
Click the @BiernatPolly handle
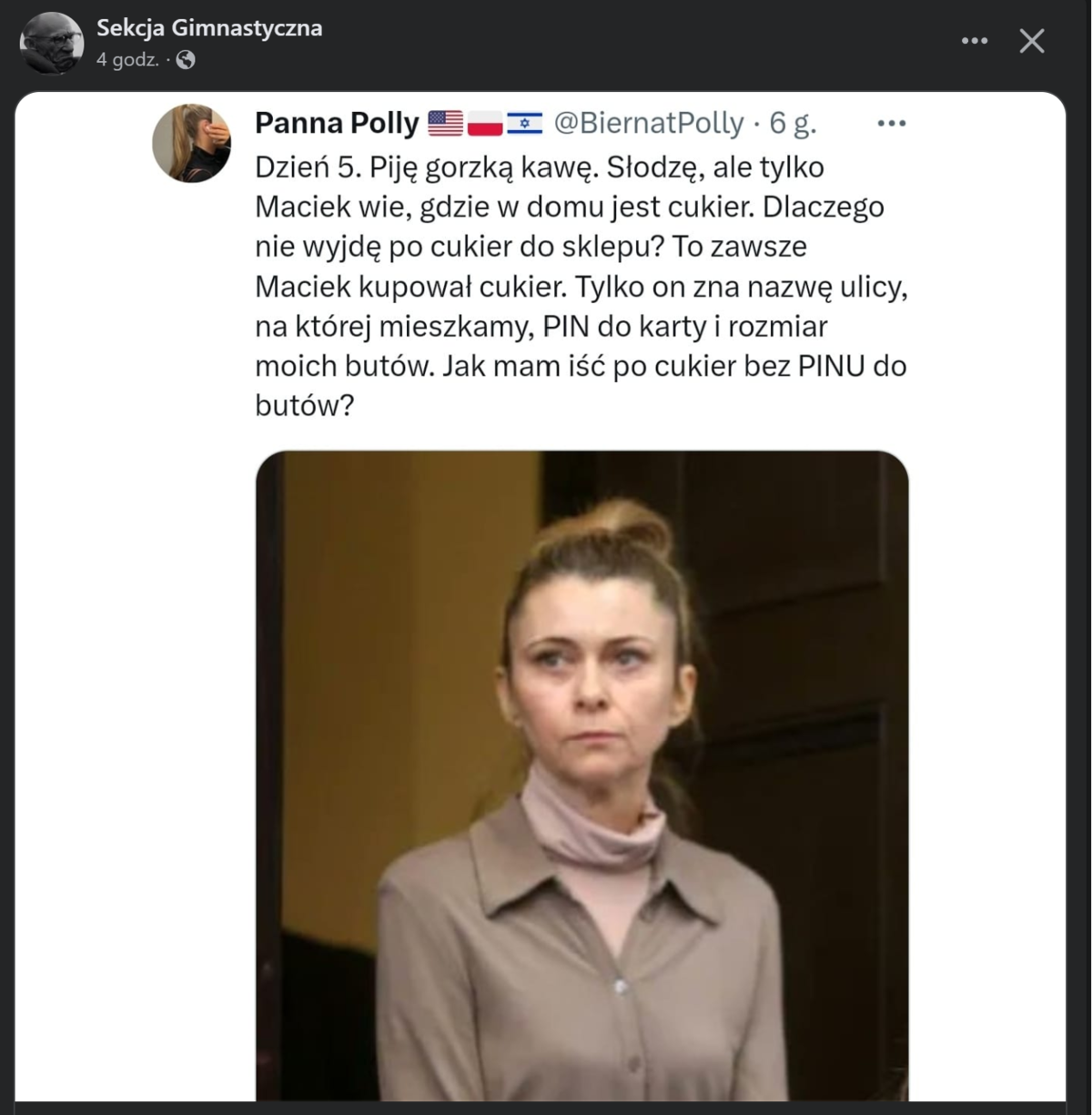pos(649,123)
